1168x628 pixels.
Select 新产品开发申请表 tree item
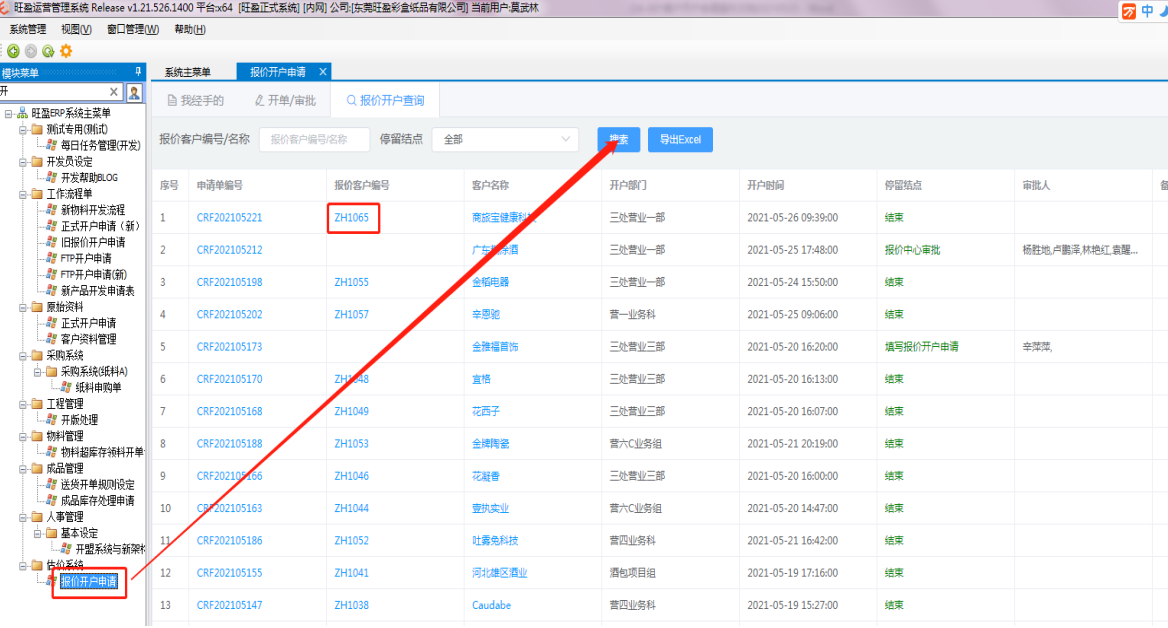pyautogui.click(x=98, y=291)
